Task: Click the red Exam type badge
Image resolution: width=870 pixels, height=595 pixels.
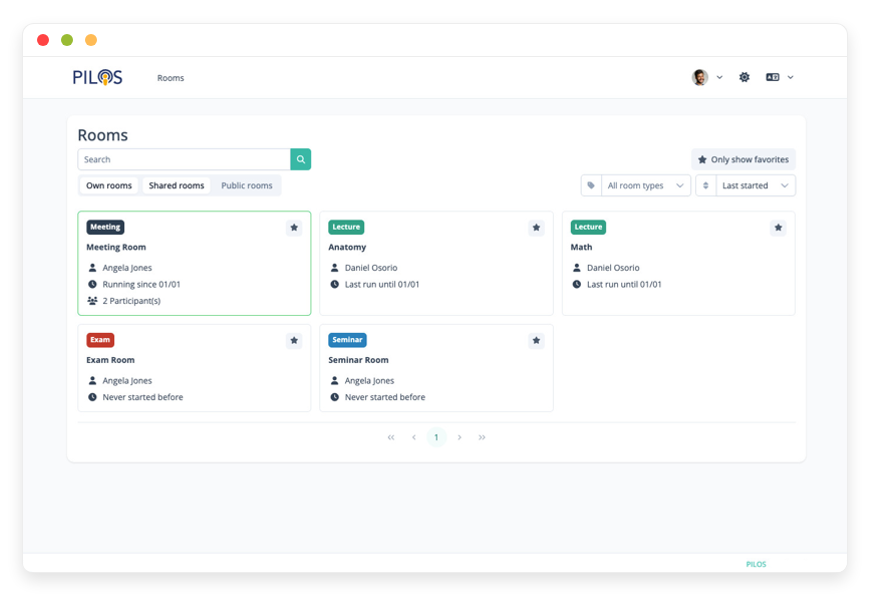Action: pos(100,340)
